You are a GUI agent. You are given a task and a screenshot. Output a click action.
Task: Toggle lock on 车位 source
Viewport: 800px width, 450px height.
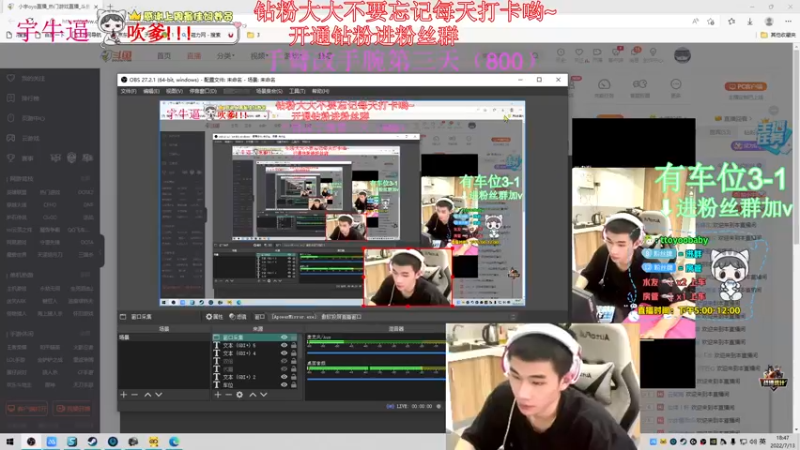(293, 385)
